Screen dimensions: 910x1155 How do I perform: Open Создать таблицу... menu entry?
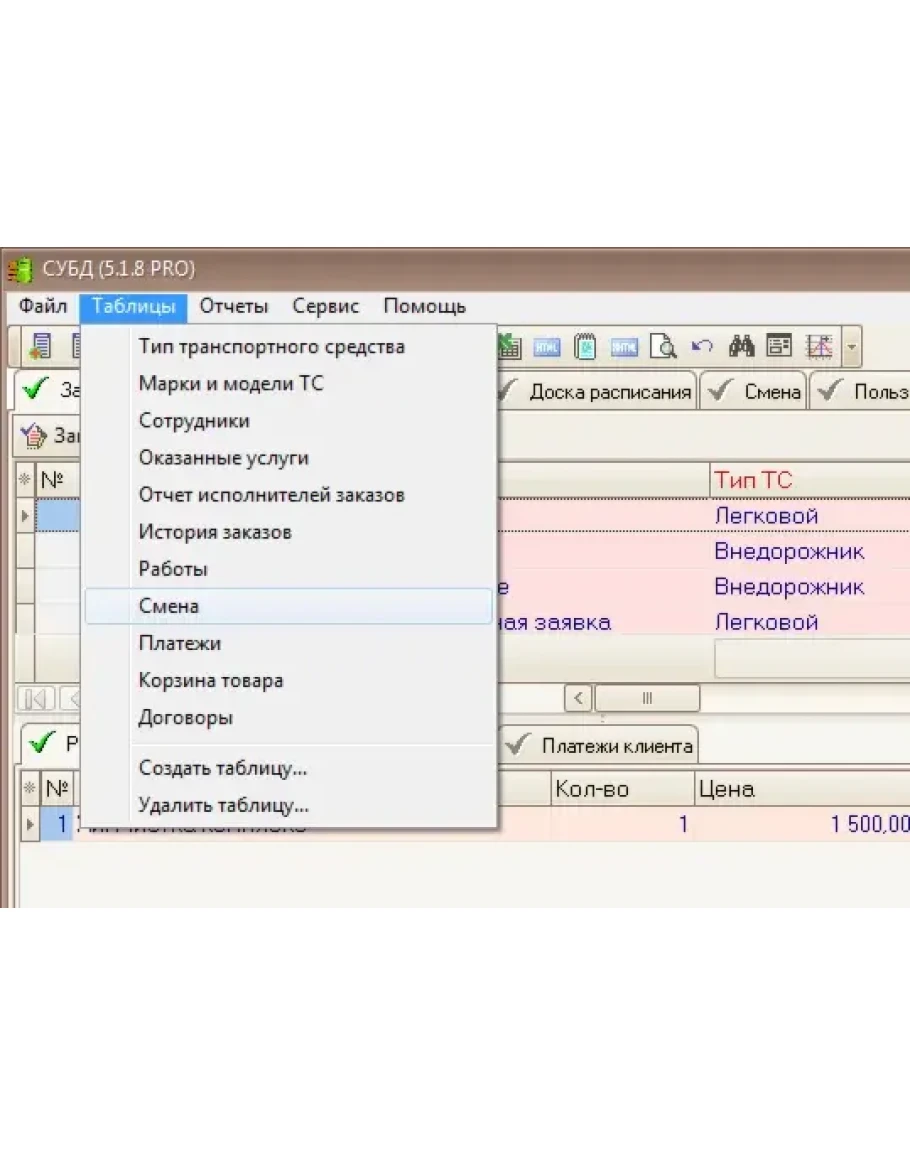222,768
